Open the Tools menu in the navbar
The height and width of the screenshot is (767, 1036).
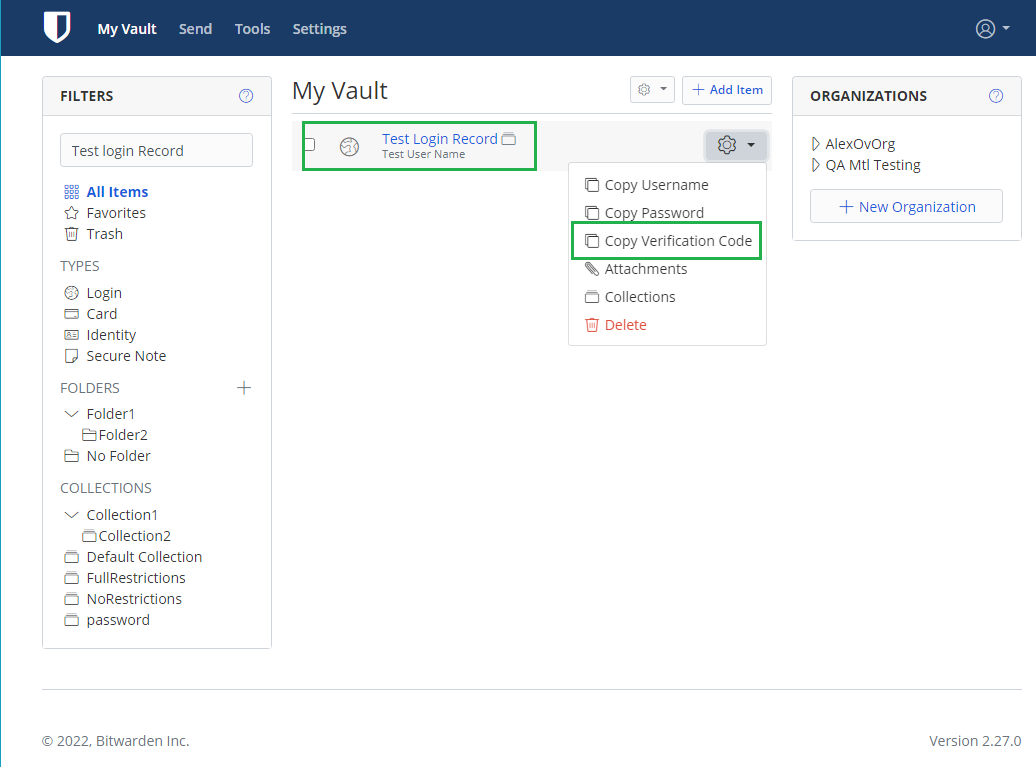point(252,28)
